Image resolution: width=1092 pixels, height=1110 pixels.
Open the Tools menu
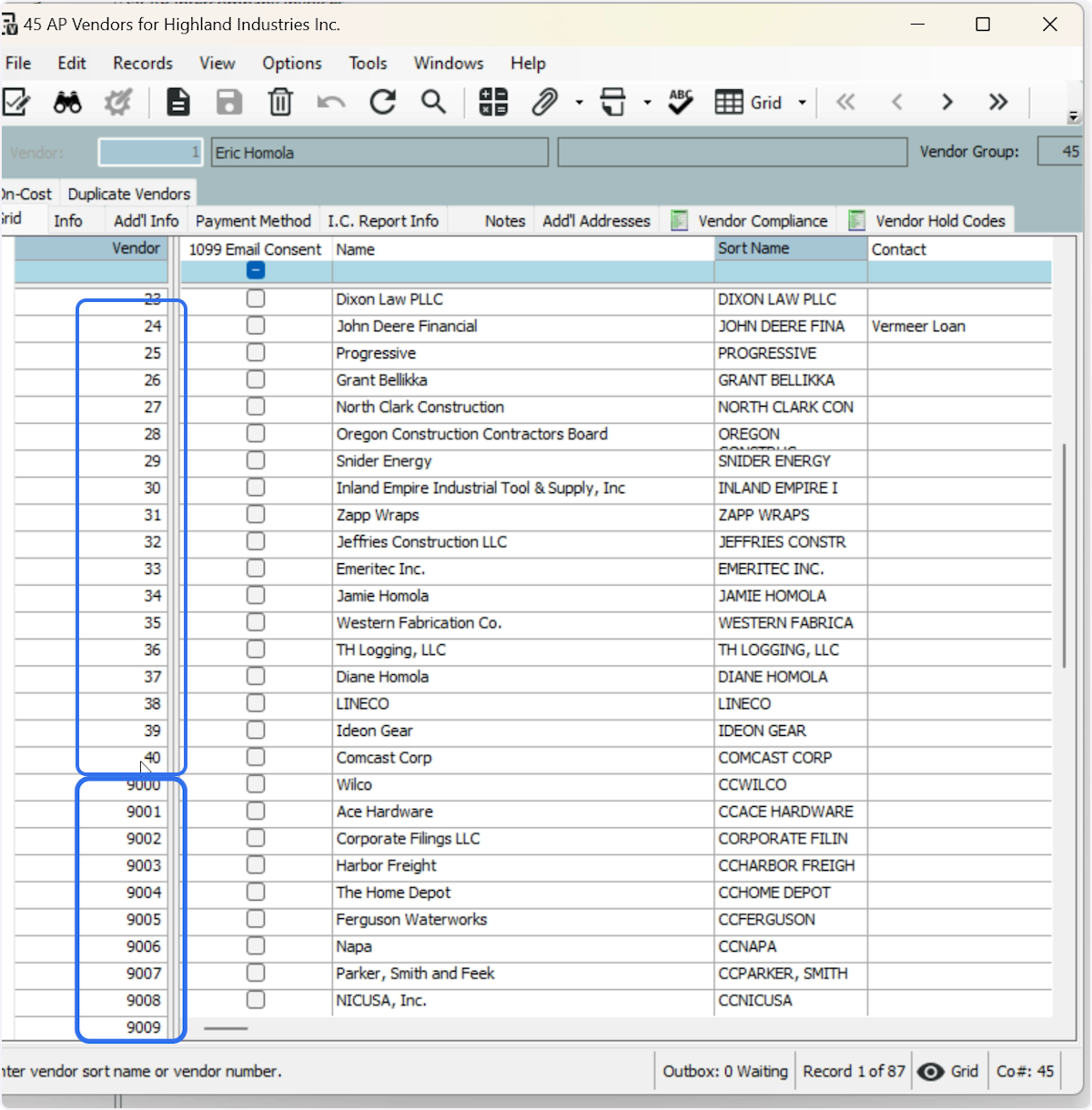(368, 63)
